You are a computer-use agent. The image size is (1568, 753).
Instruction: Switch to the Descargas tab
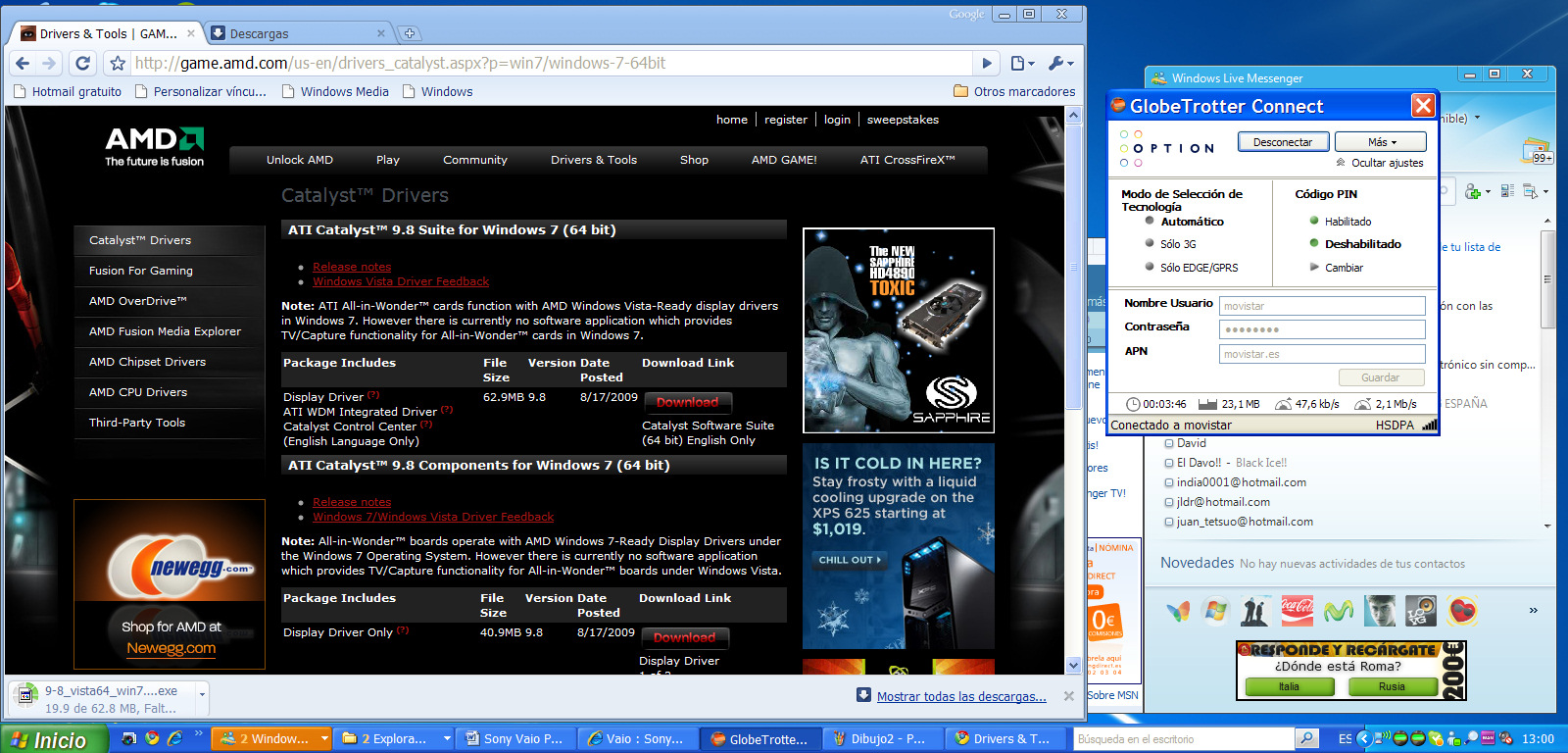pyautogui.click(x=294, y=33)
